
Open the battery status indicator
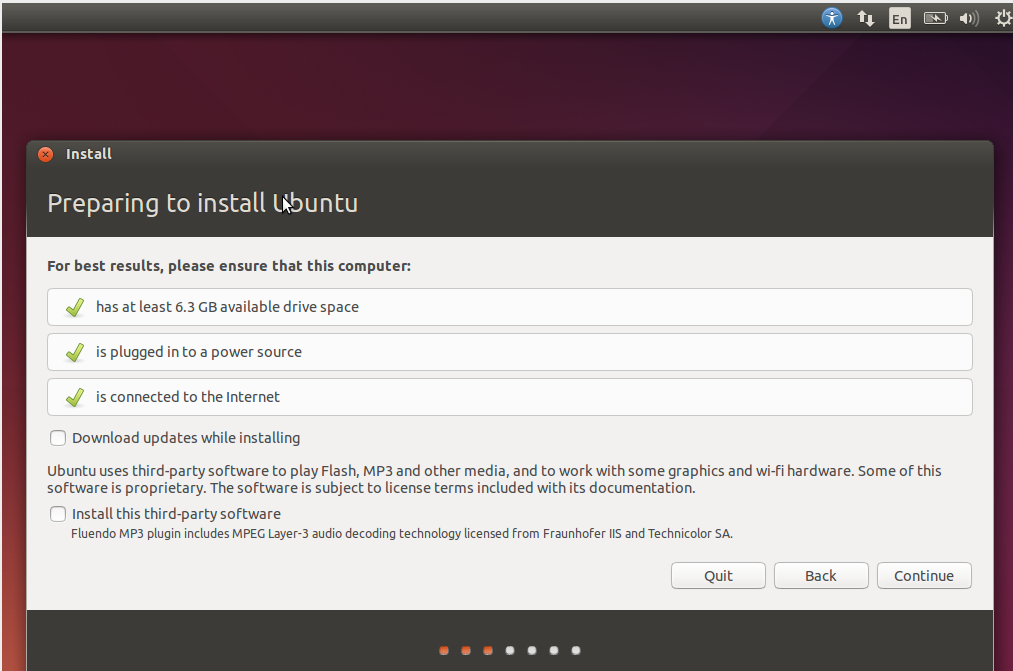point(935,18)
